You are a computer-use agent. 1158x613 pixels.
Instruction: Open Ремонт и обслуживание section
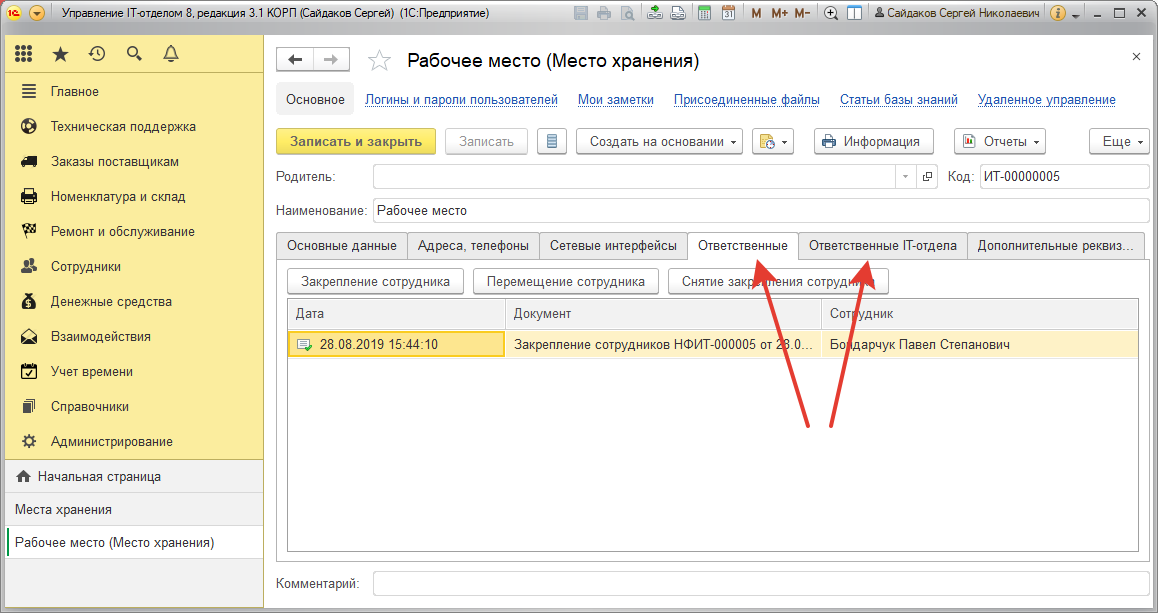[x=134, y=231]
